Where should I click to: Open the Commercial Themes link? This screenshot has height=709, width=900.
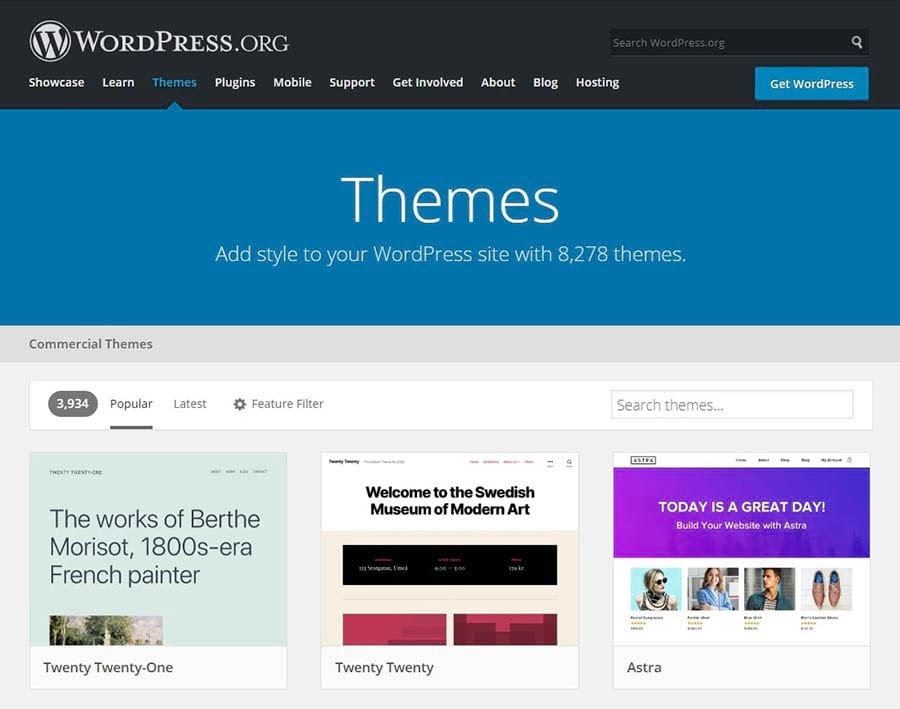pos(91,344)
